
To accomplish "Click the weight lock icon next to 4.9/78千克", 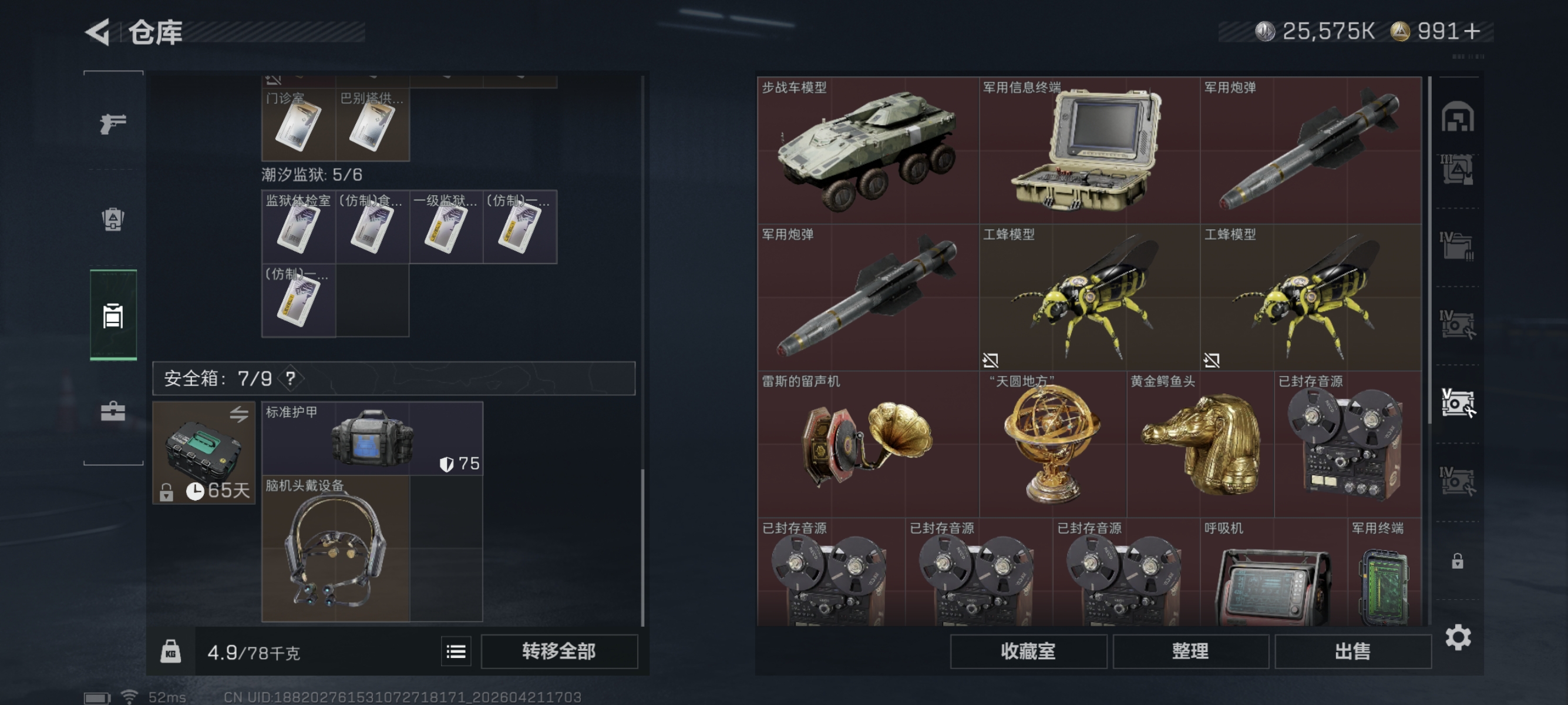I will coord(170,652).
